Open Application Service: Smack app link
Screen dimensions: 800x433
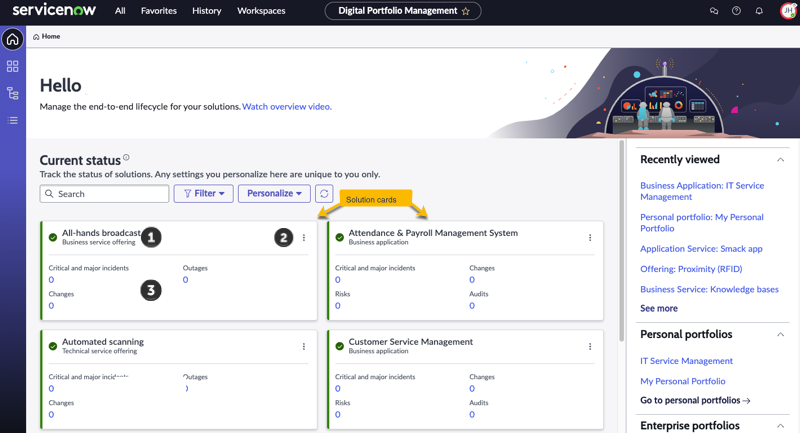(701, 249)
